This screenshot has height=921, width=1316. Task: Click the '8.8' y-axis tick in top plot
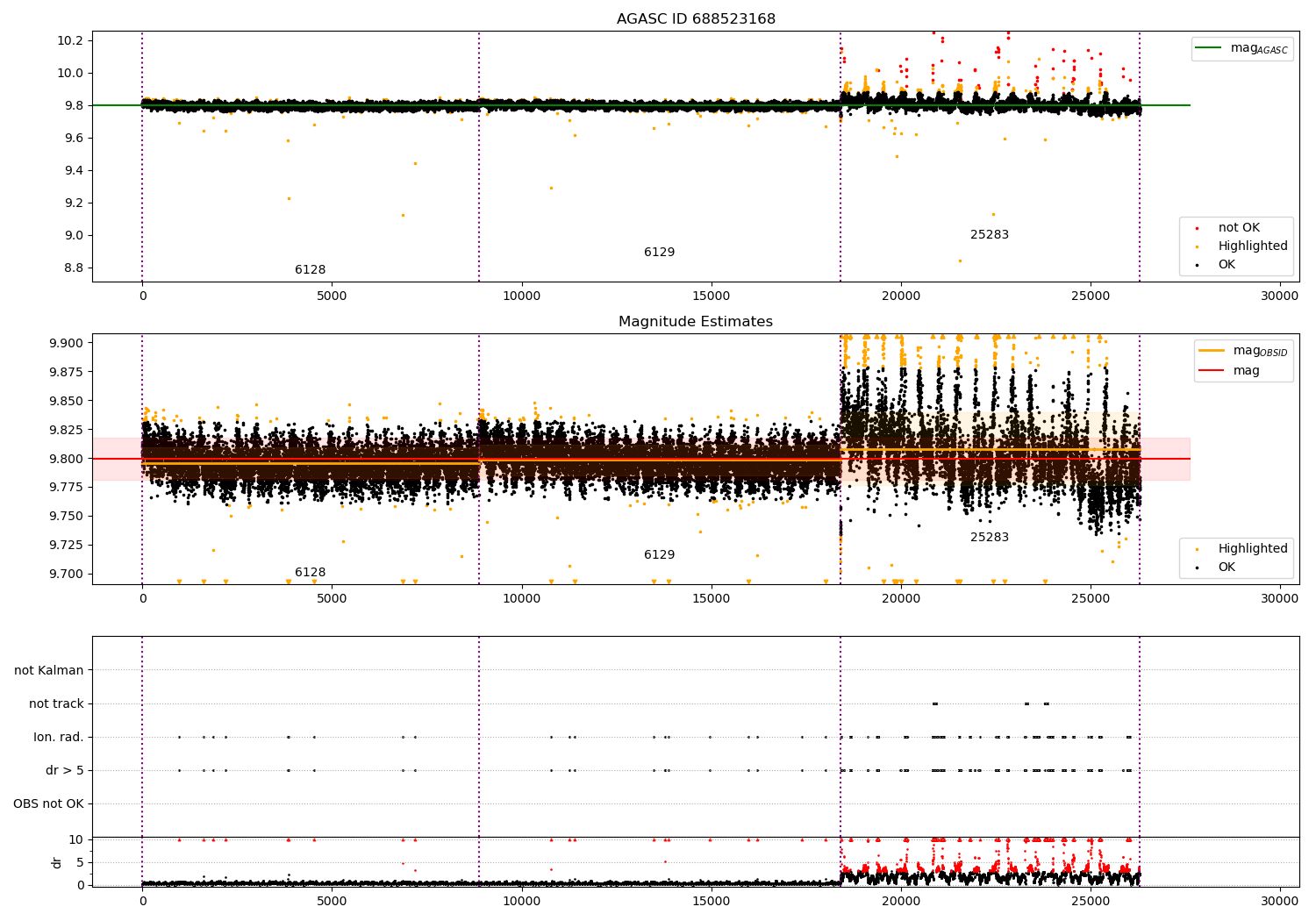(x=73, y=268)
